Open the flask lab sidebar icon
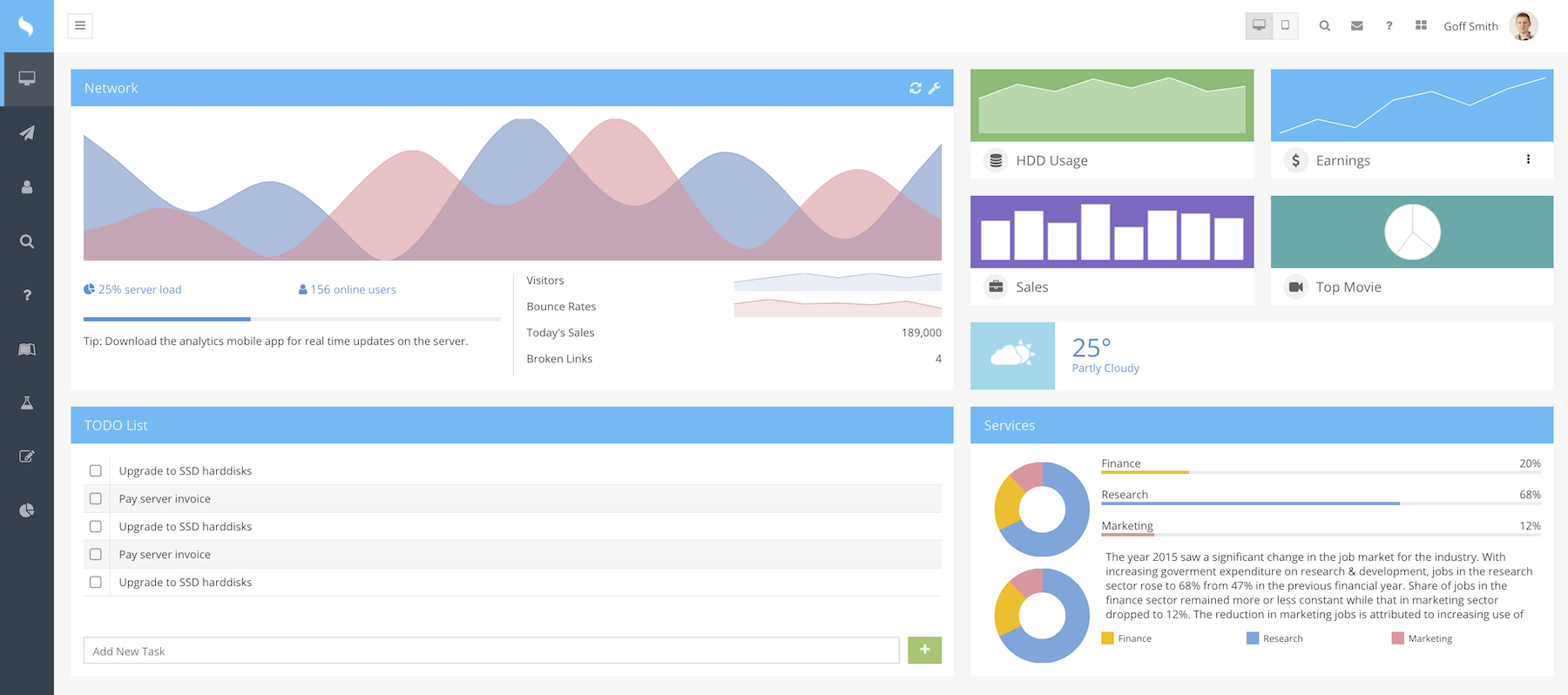This screenshot has height=695, width=1568. pos(27,402)
